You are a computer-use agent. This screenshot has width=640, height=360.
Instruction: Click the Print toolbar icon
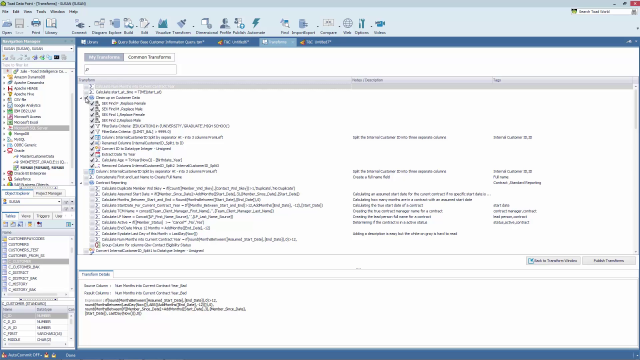[x=36, y=25]
